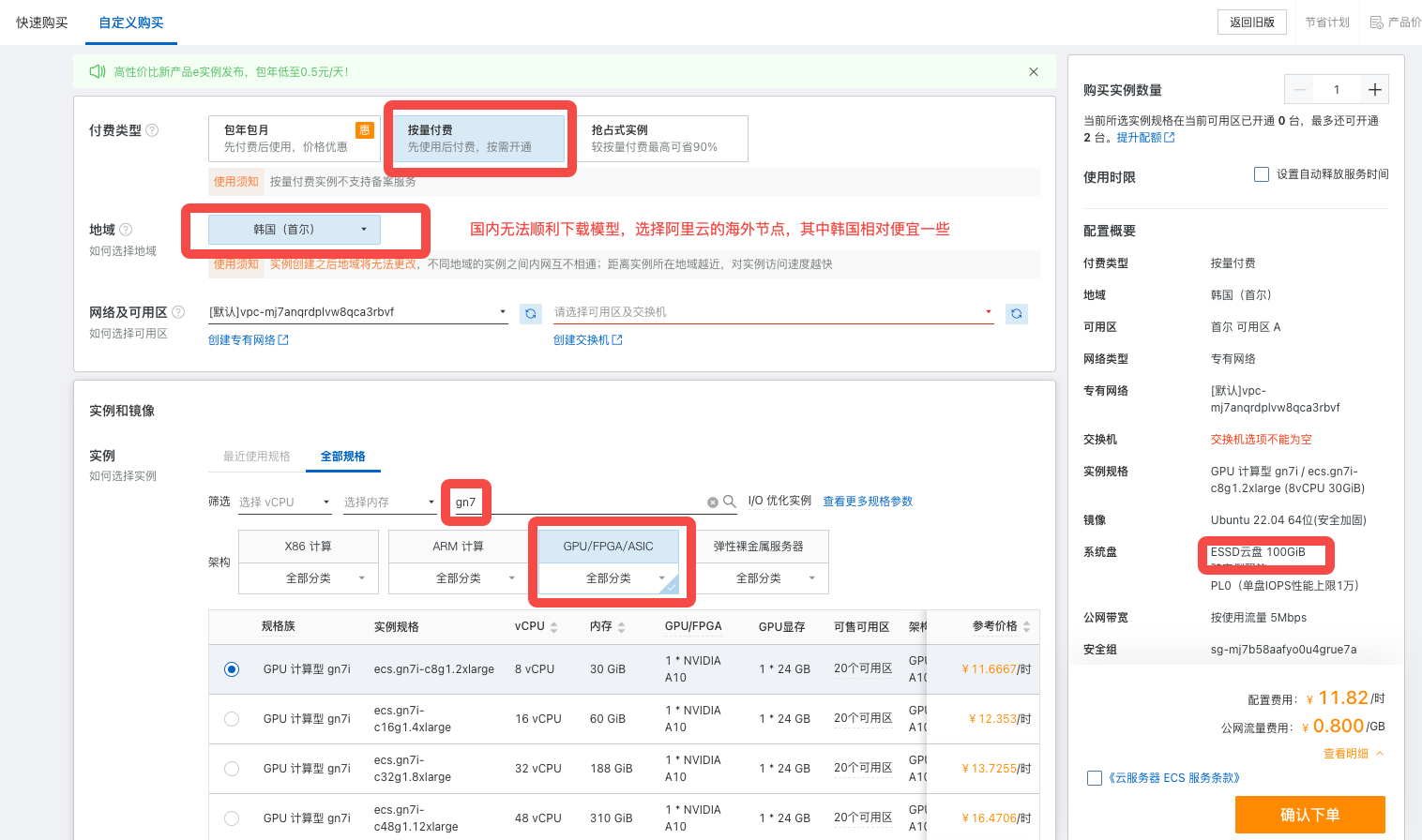This screenshot has width=1422, height=840.
Task: Open 如何选择实例 help link
Action: [123, 476]
